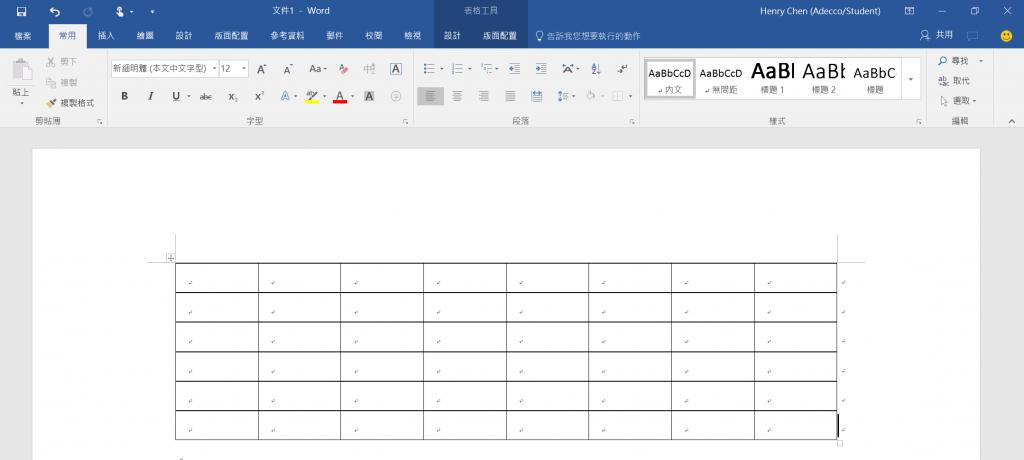Click the table resize handle at the bottom corner

[x=840, y=443]
